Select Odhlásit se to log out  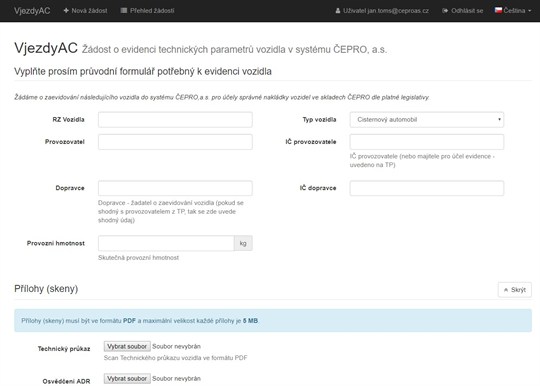click(x=463, y=11)
